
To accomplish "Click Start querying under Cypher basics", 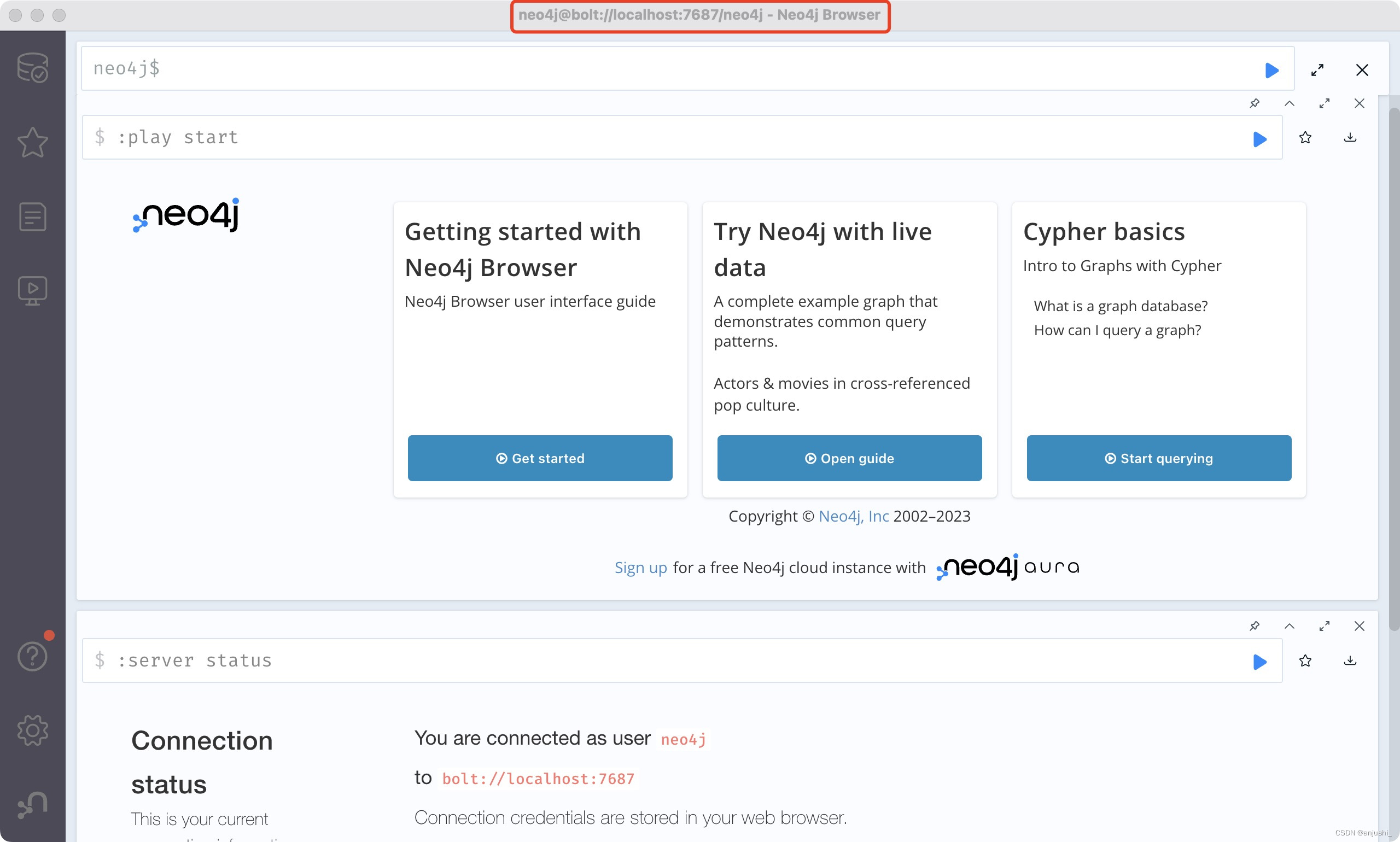I will pyautogui.click(x=1158, y=458).
